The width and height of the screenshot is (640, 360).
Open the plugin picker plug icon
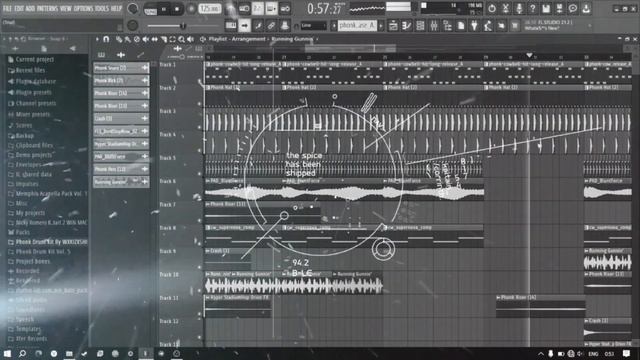click(x=474, y=26)
